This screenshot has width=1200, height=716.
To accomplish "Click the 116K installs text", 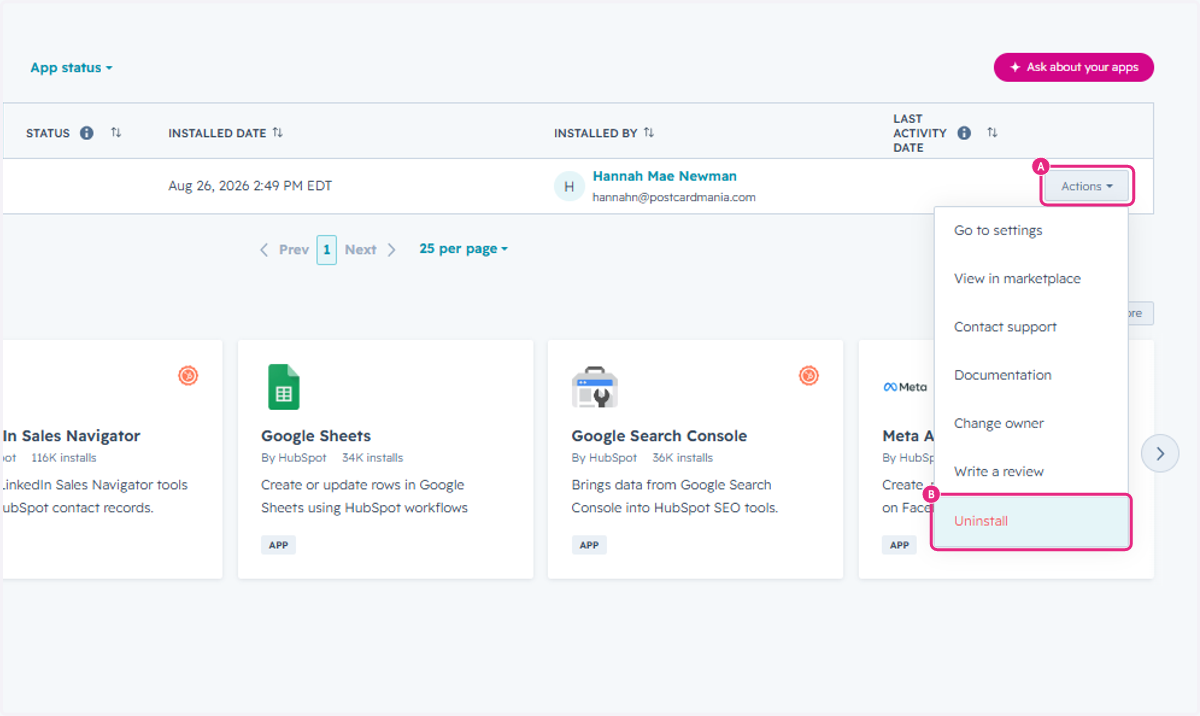I will click(x=64, y=458).
